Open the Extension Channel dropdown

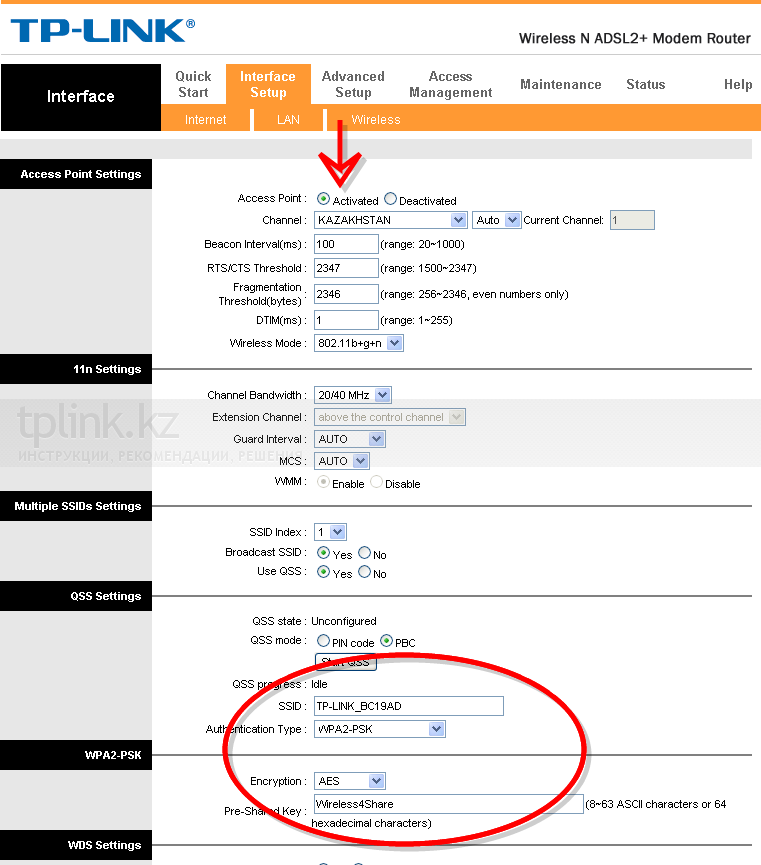pyautogui.click(x=390, y=417)
